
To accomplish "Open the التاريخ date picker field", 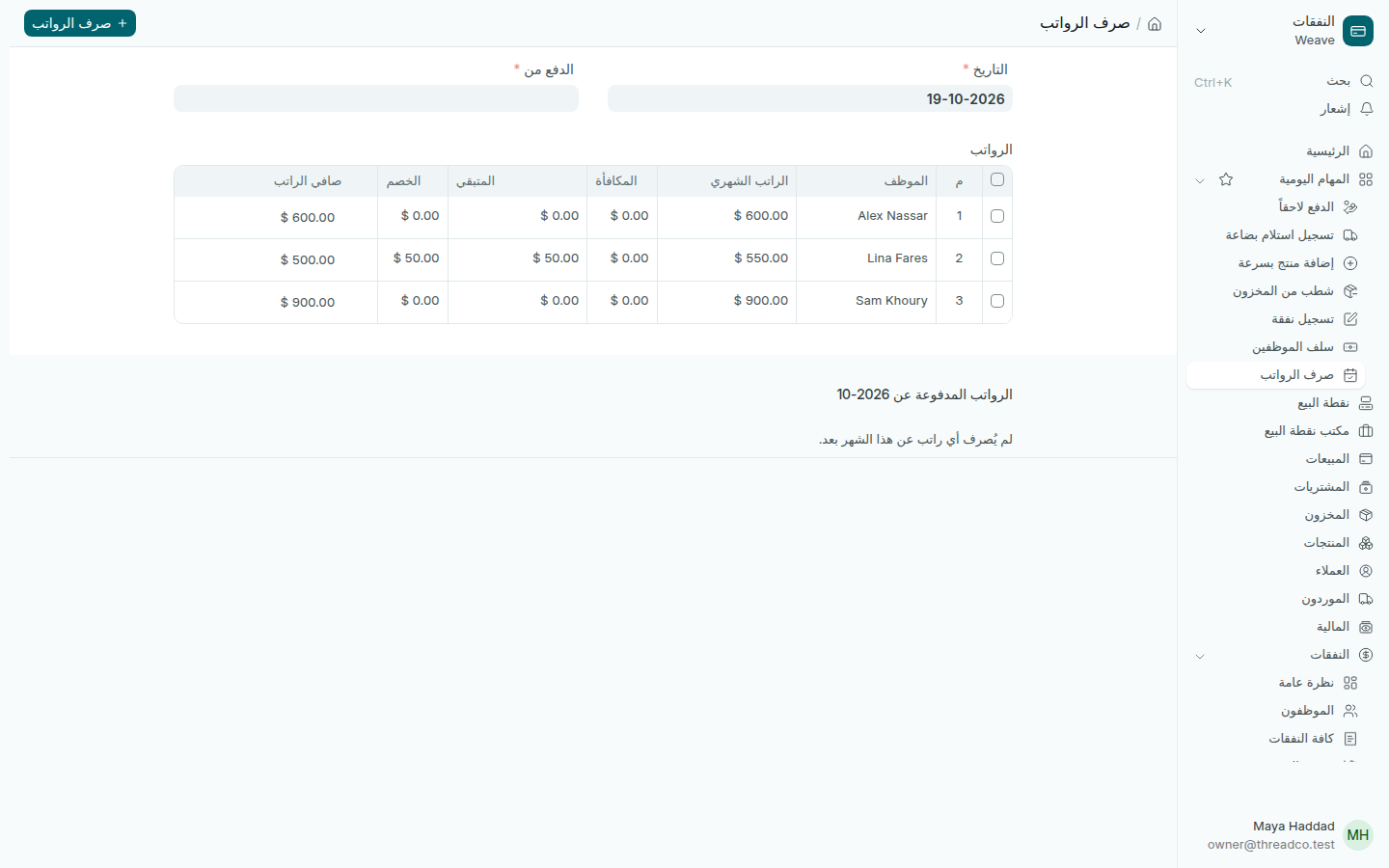I will (810, 98).
